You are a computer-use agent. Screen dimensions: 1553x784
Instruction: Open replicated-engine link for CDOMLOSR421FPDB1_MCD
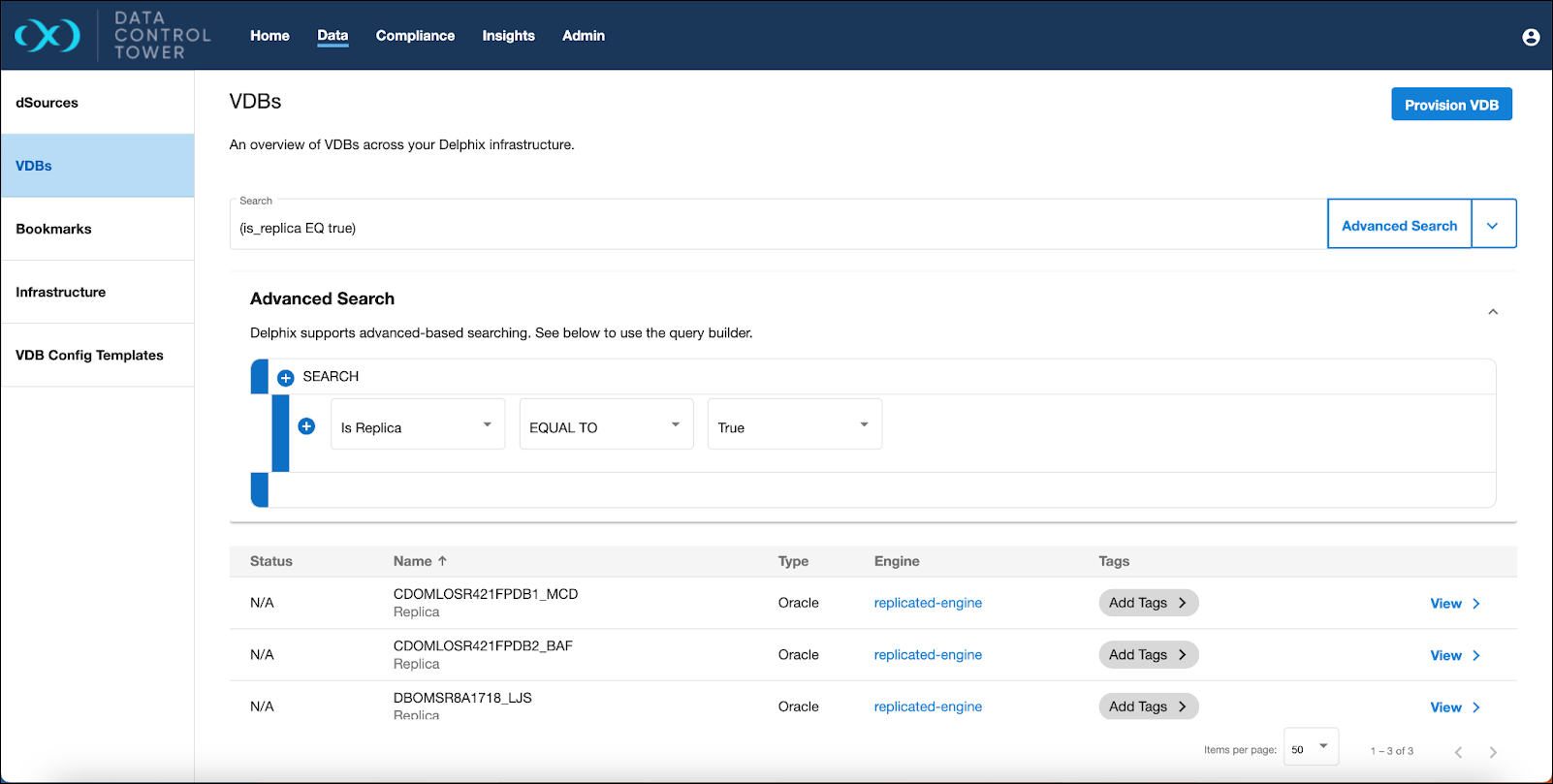(x=928, y=603)
